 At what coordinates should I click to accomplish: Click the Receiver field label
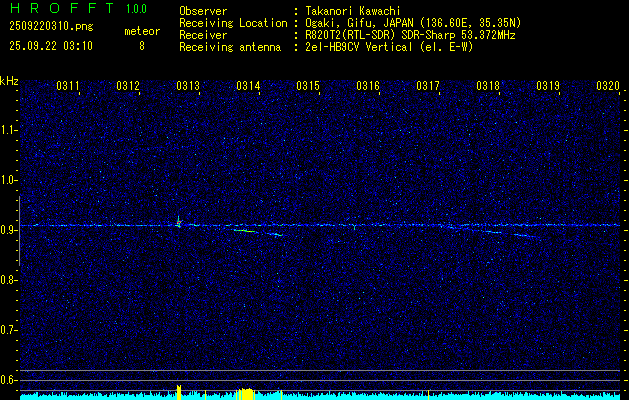point(203,35)
